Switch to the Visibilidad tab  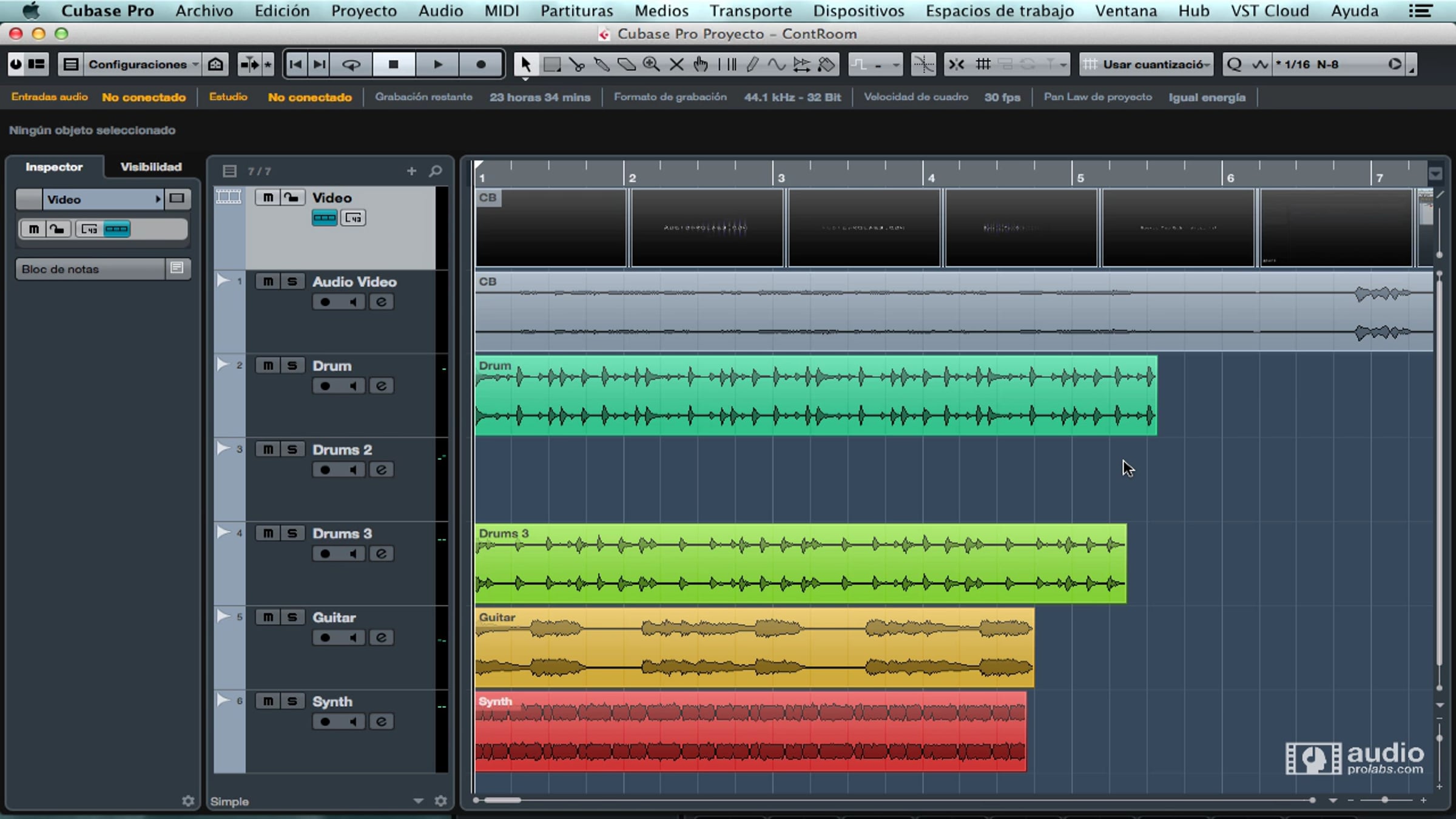point(150,167)
